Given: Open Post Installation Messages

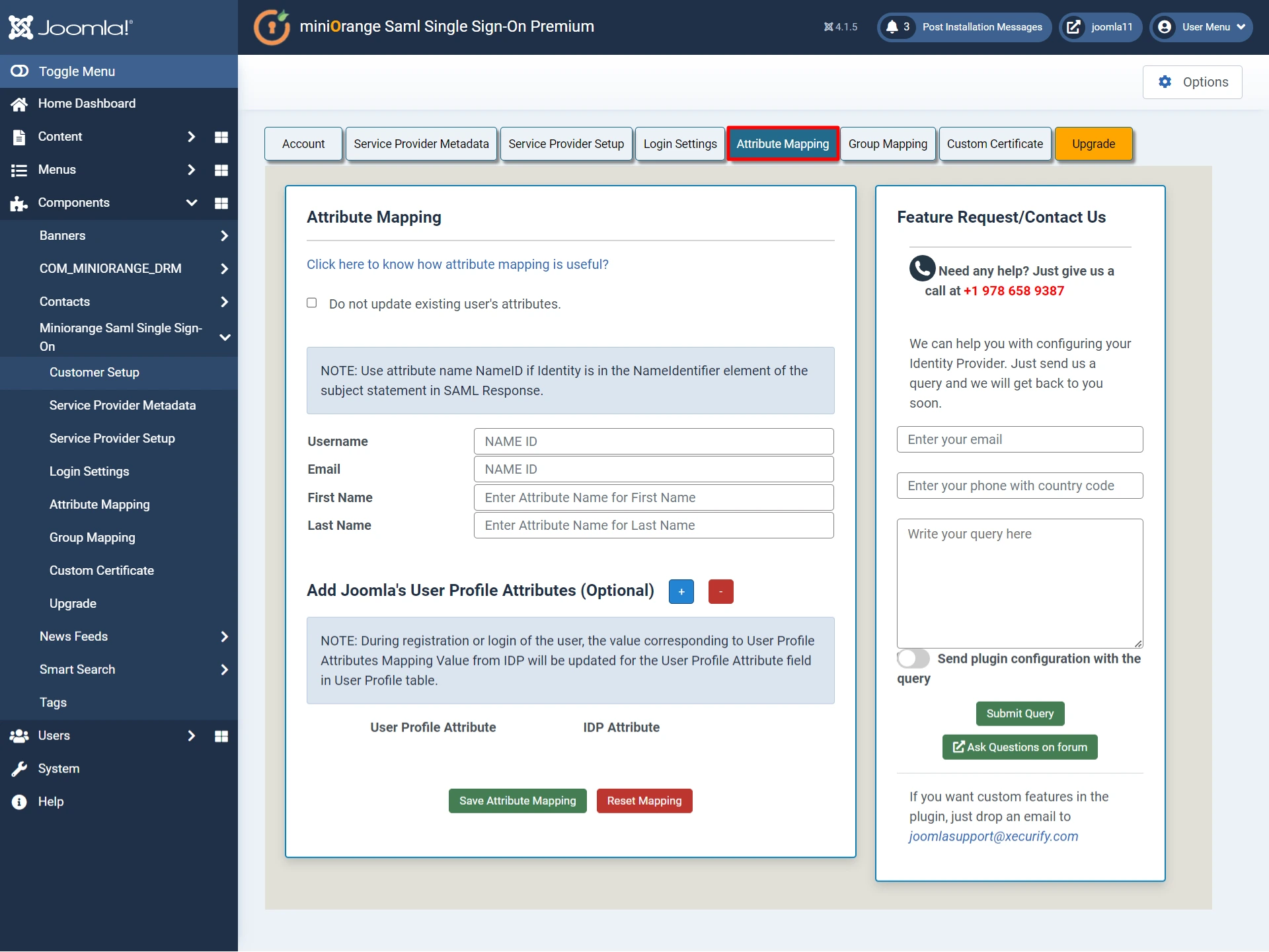Looking at the screenshot, I should 964,27.
